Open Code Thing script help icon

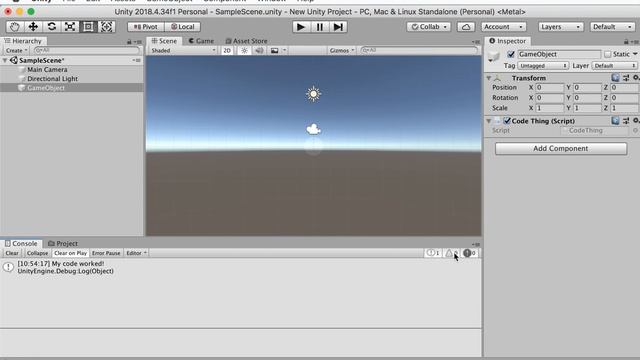615,121
